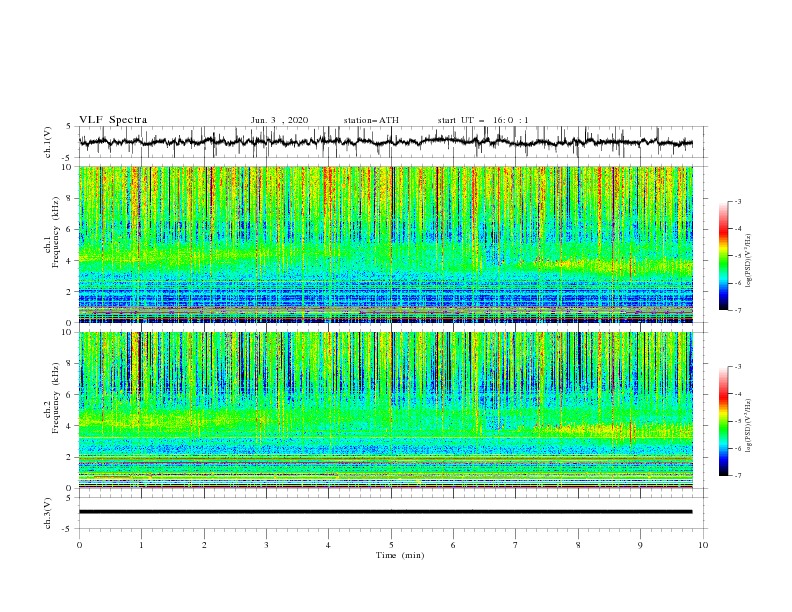Click the log(PSD) label beside ch.2 colorbar
Viewport: 792px width, 612px height.
pos(750,426)
